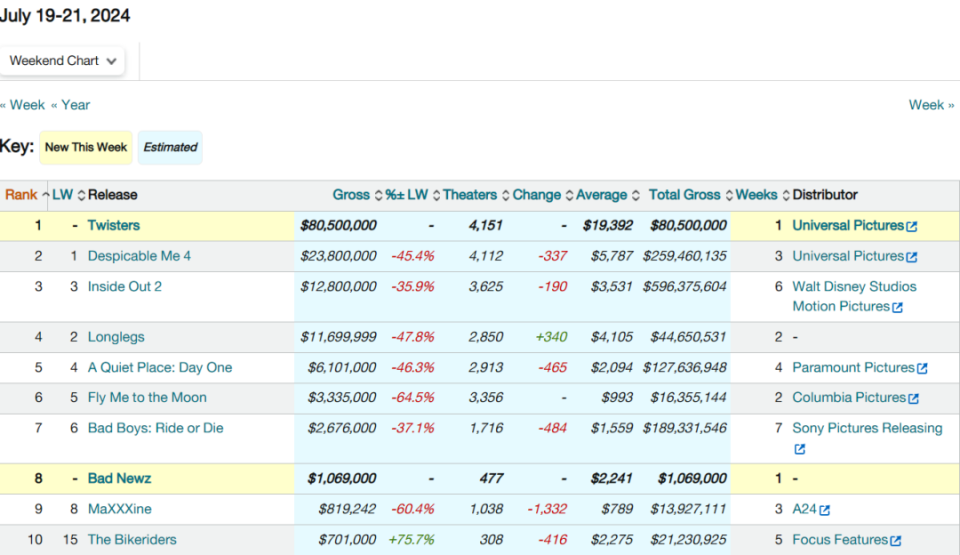This screenshot has width=960, height=555.
Task: Click external link icon in Despicable Me 4 row
Action: click(x=911, y=257)
